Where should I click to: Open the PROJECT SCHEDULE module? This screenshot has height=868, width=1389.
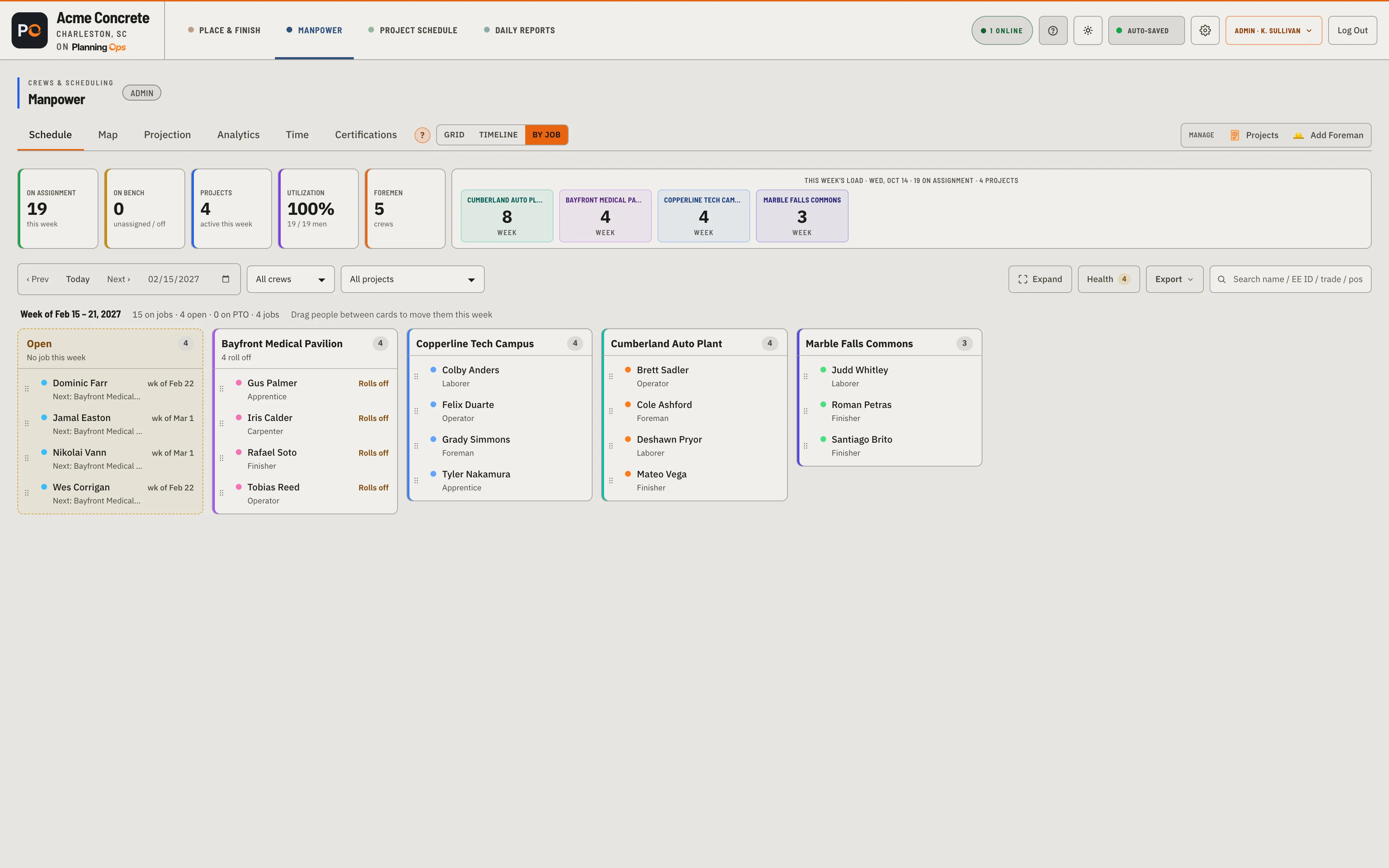pyautogui.click(x=413, y=30)
